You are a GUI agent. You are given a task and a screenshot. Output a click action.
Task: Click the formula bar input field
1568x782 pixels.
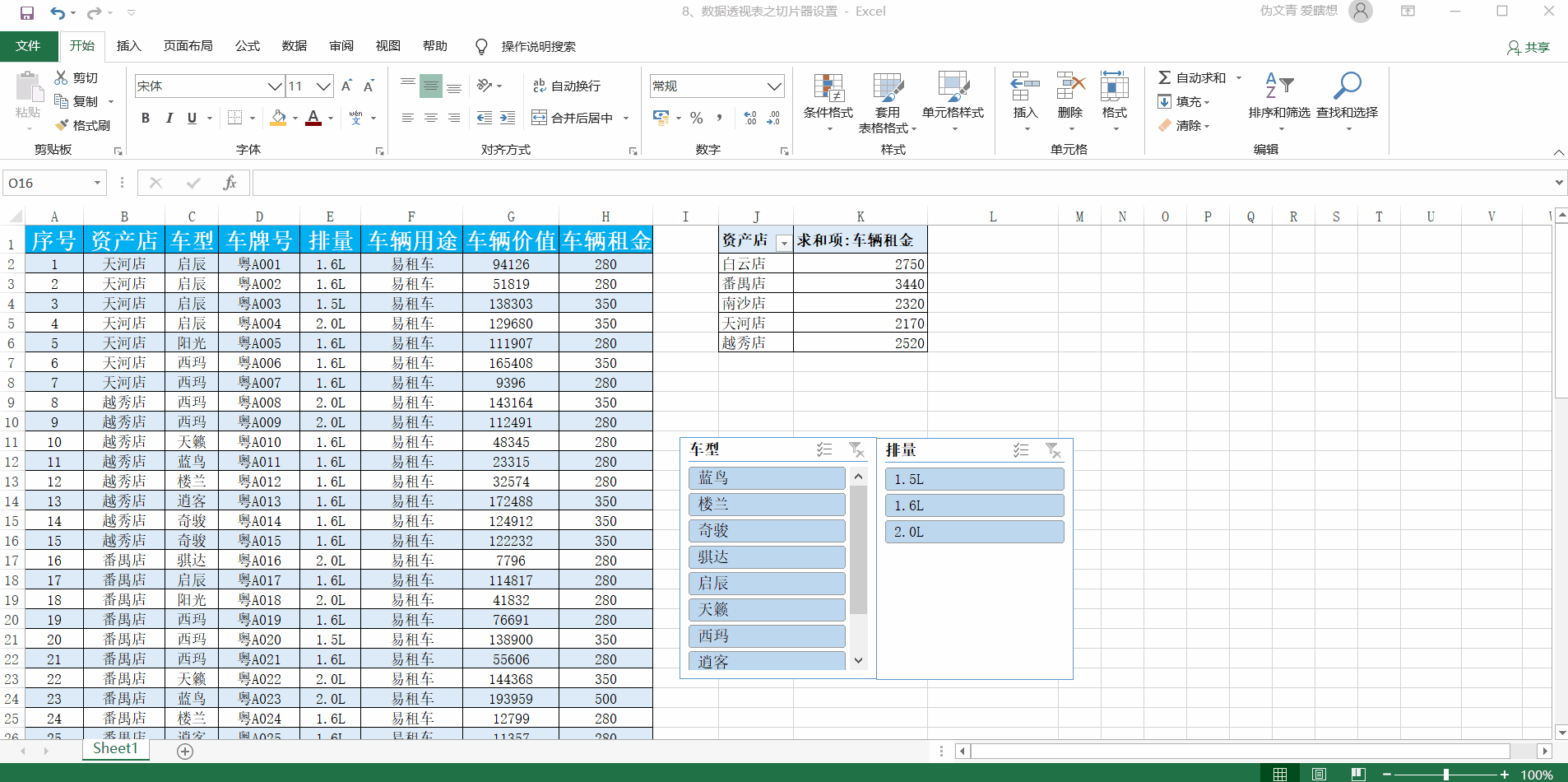(902, 183)
